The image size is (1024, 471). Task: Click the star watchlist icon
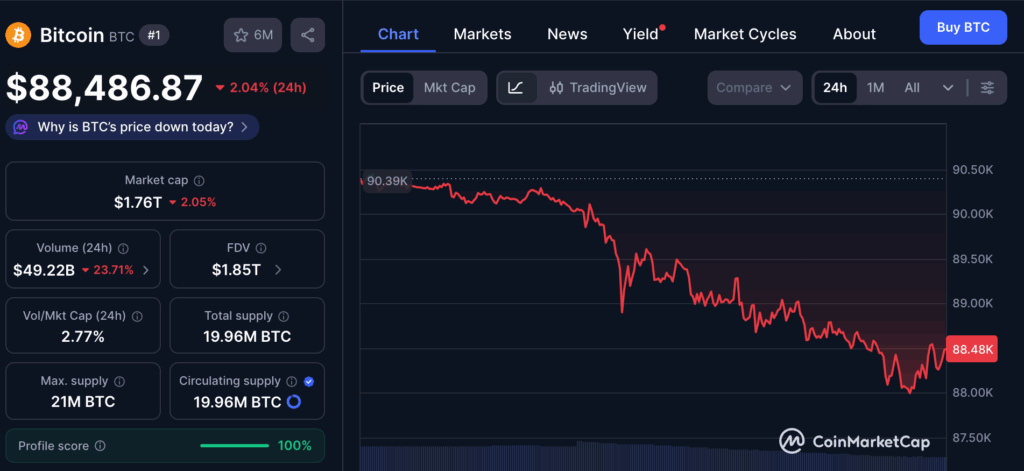click(x=241, y=35)
